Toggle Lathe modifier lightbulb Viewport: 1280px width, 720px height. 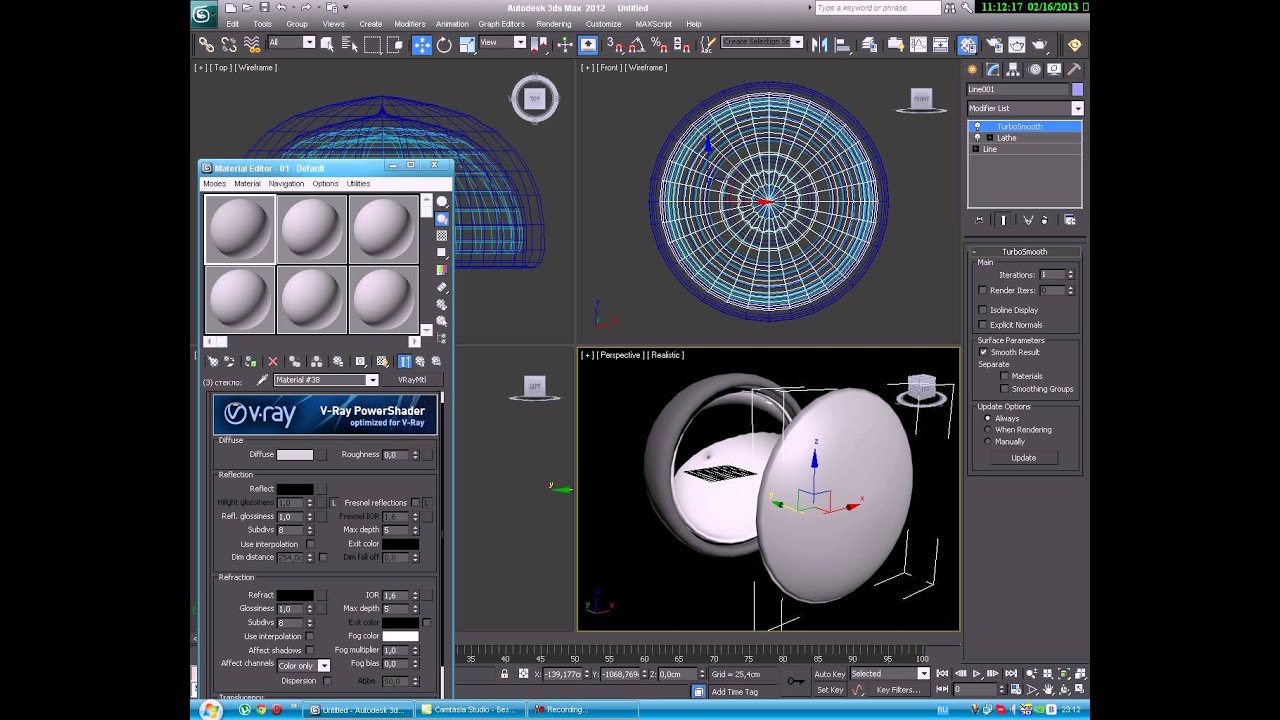977,138
